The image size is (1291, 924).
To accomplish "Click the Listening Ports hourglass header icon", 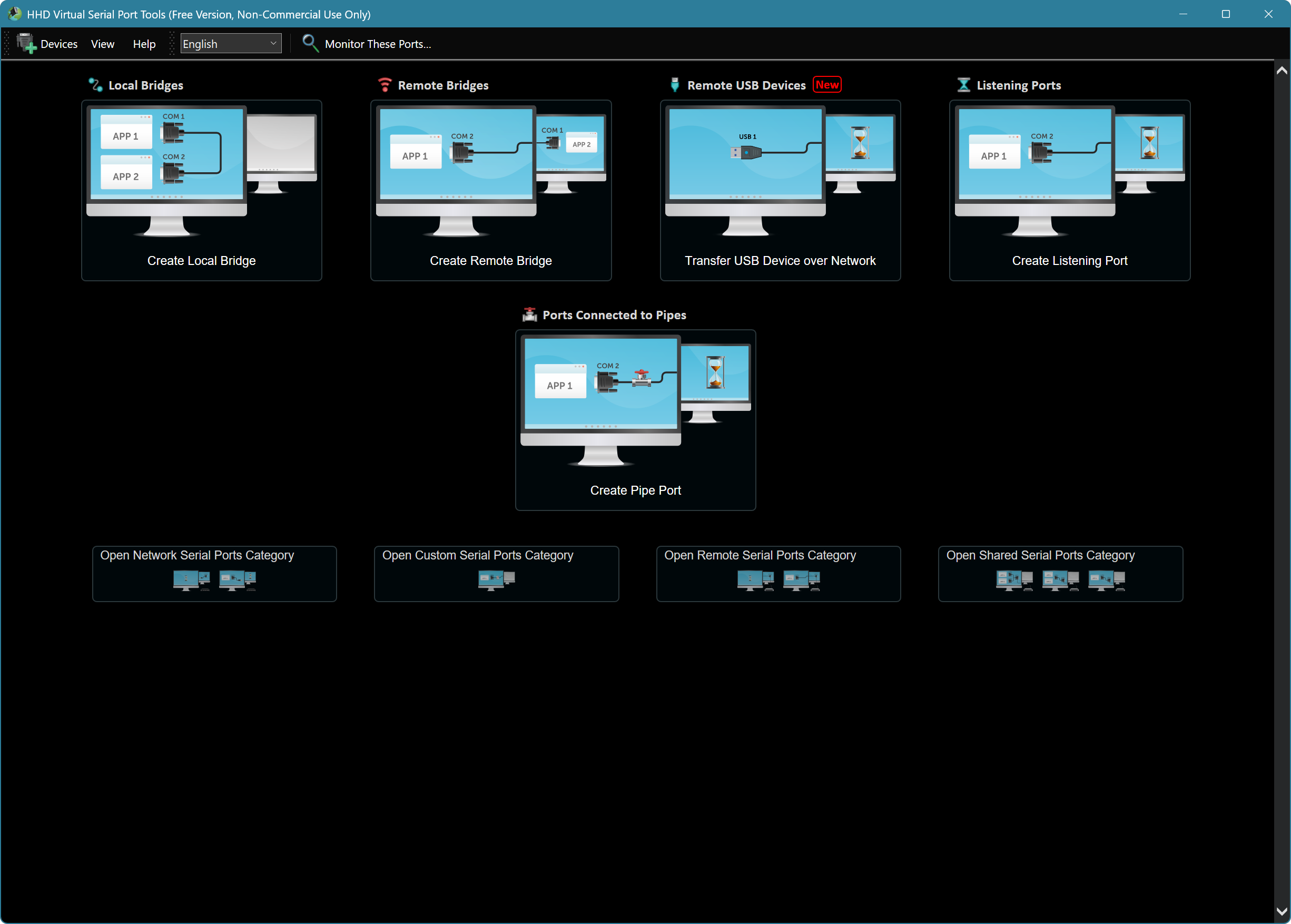I will [963, 85].
